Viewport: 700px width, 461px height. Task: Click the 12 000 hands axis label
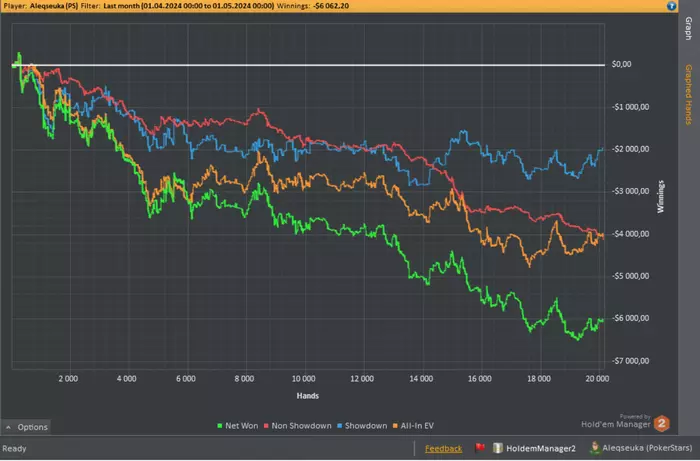click(x=362, y=378)
